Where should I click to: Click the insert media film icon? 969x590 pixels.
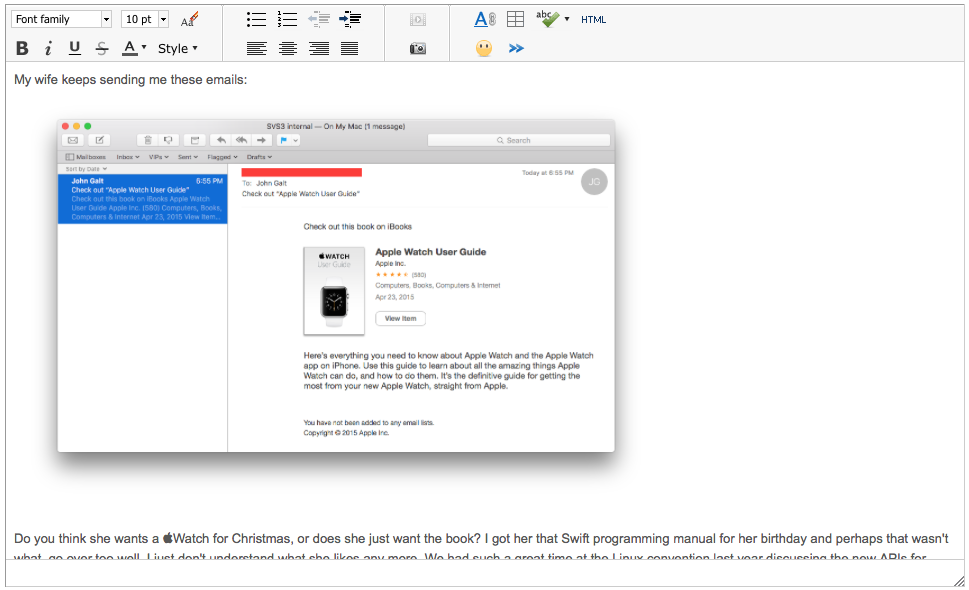pos(418,20)
